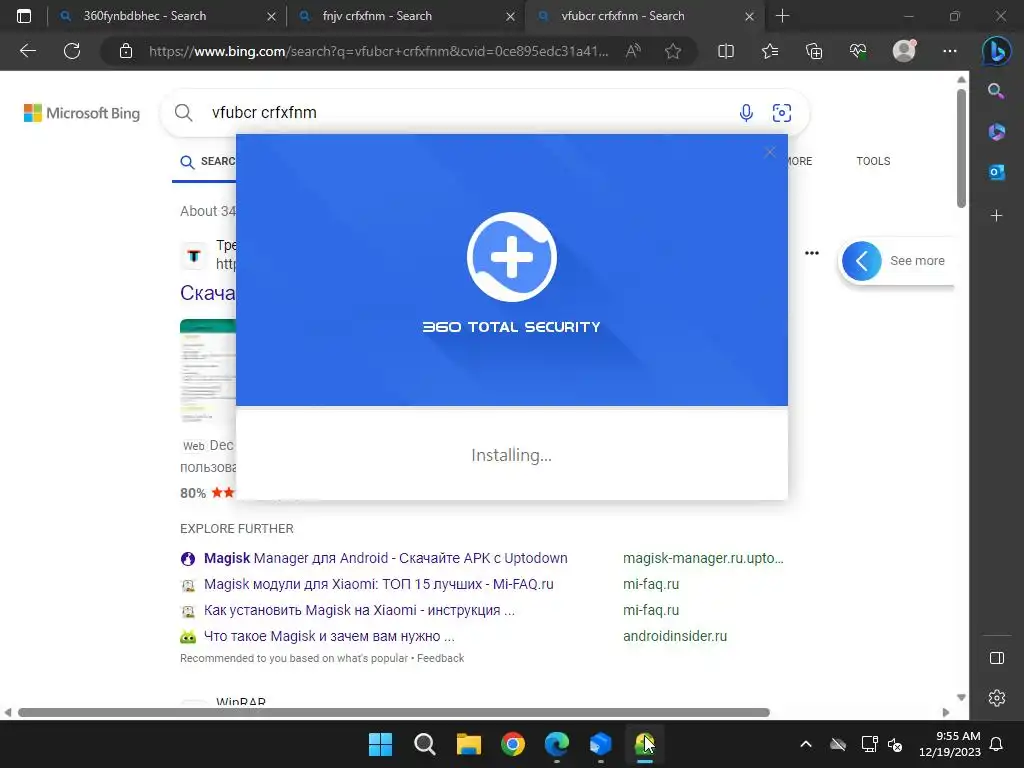The height and width of the screenshot is (768, 1024).
Task: Open Как установить Magisk на Xiaomi link
Action: pyautogui.click(x=359, y=610)
